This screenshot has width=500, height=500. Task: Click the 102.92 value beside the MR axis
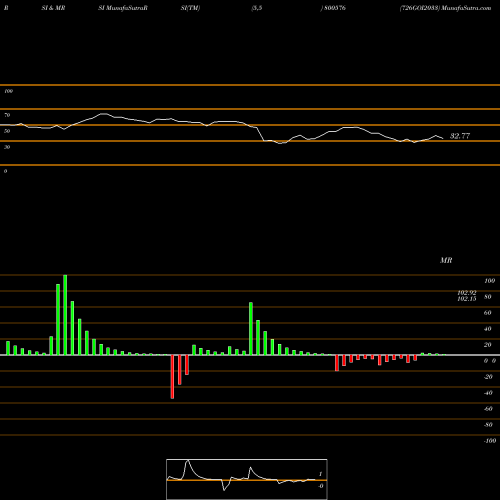coord(467,293)
